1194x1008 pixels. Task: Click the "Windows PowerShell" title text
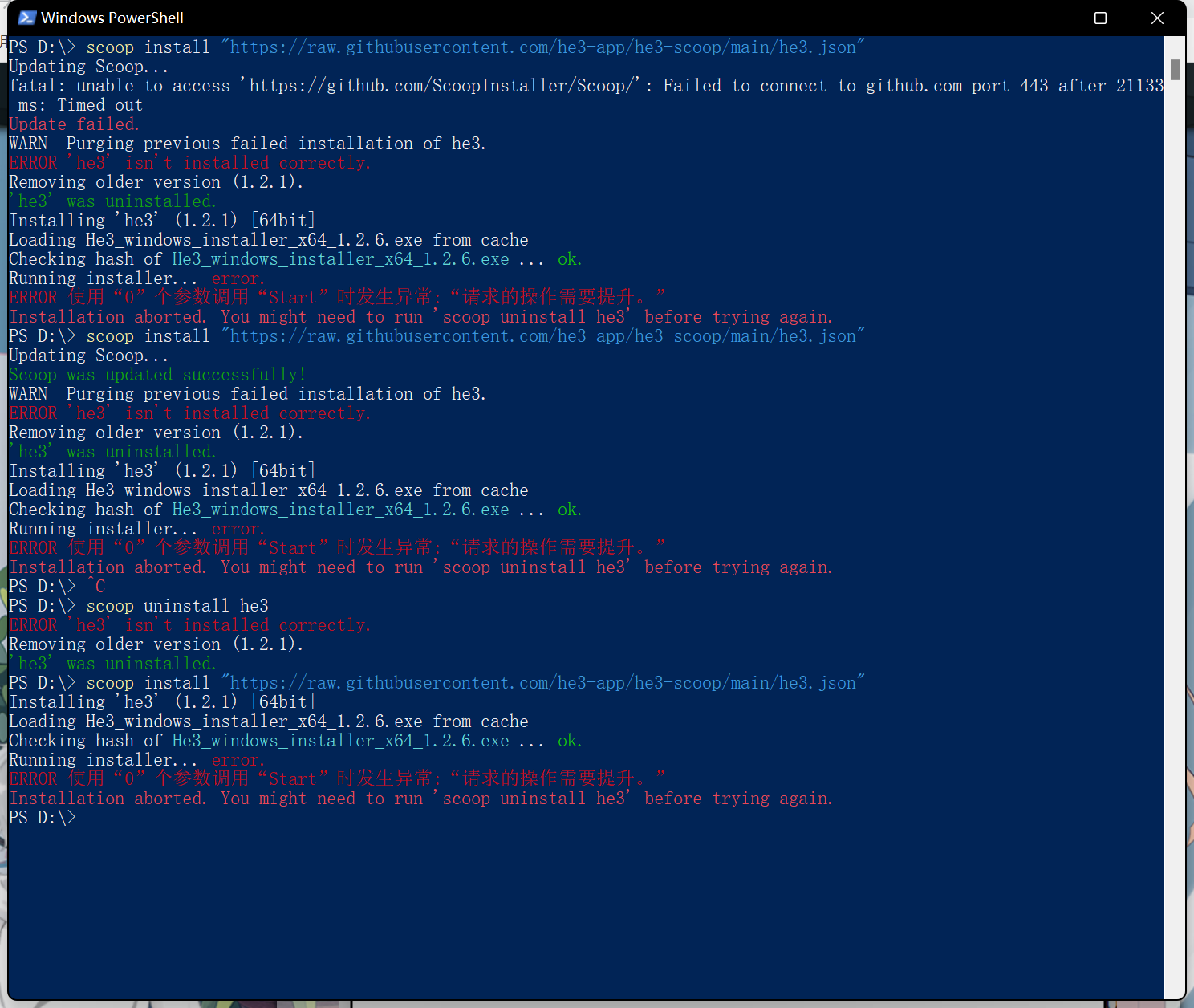click(x=112, y=18)
